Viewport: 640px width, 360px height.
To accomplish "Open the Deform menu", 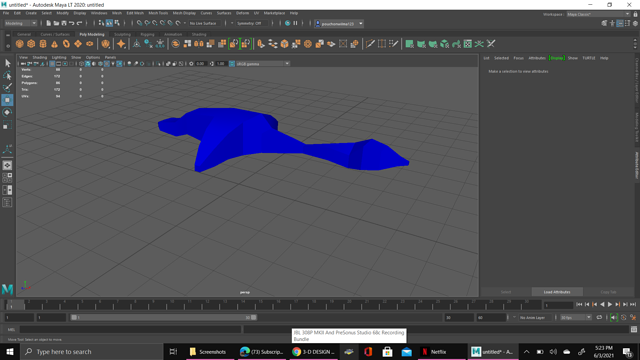I will pyautogui.click(x=242, y=13).
